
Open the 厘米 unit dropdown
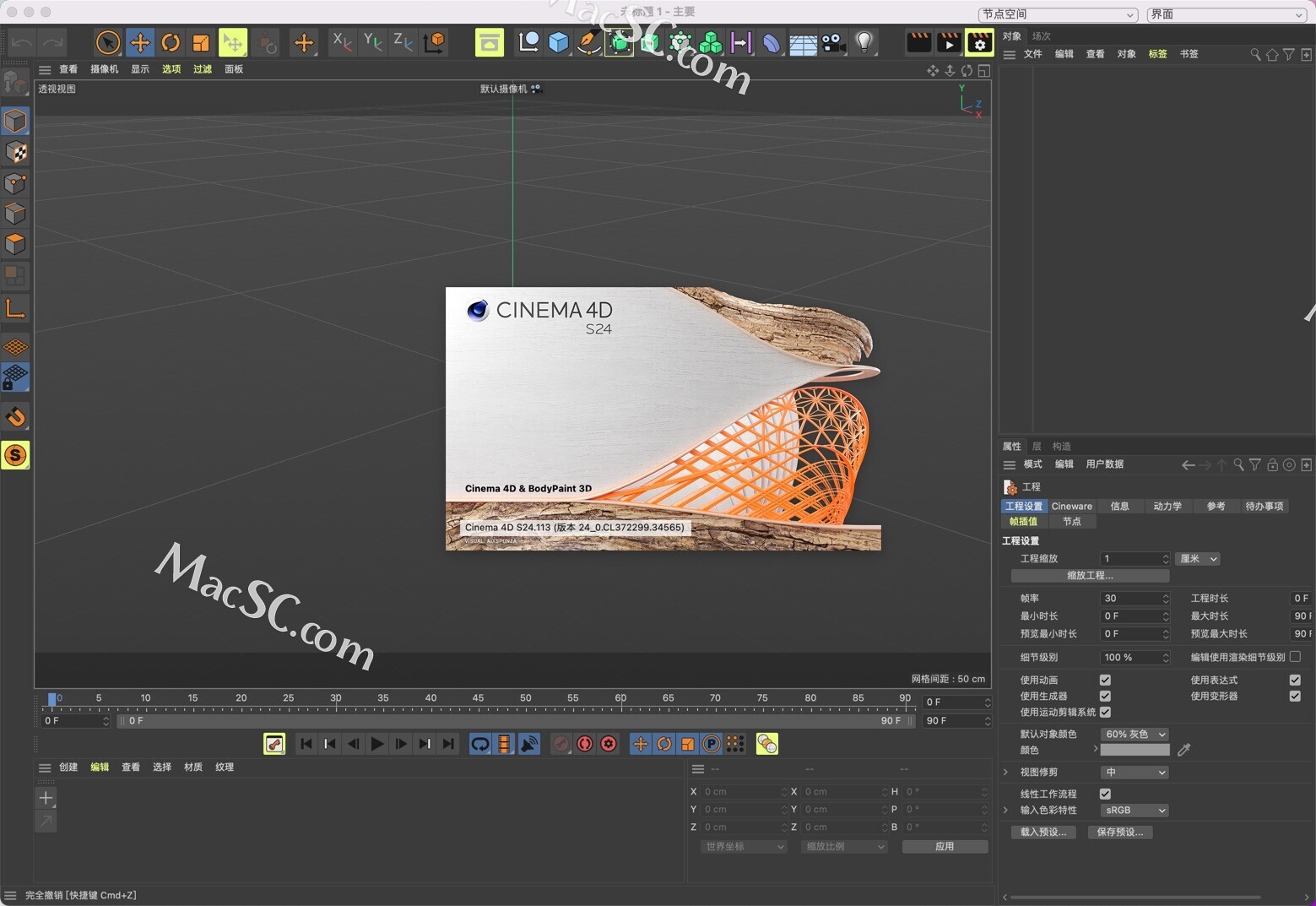[1198, 558]
